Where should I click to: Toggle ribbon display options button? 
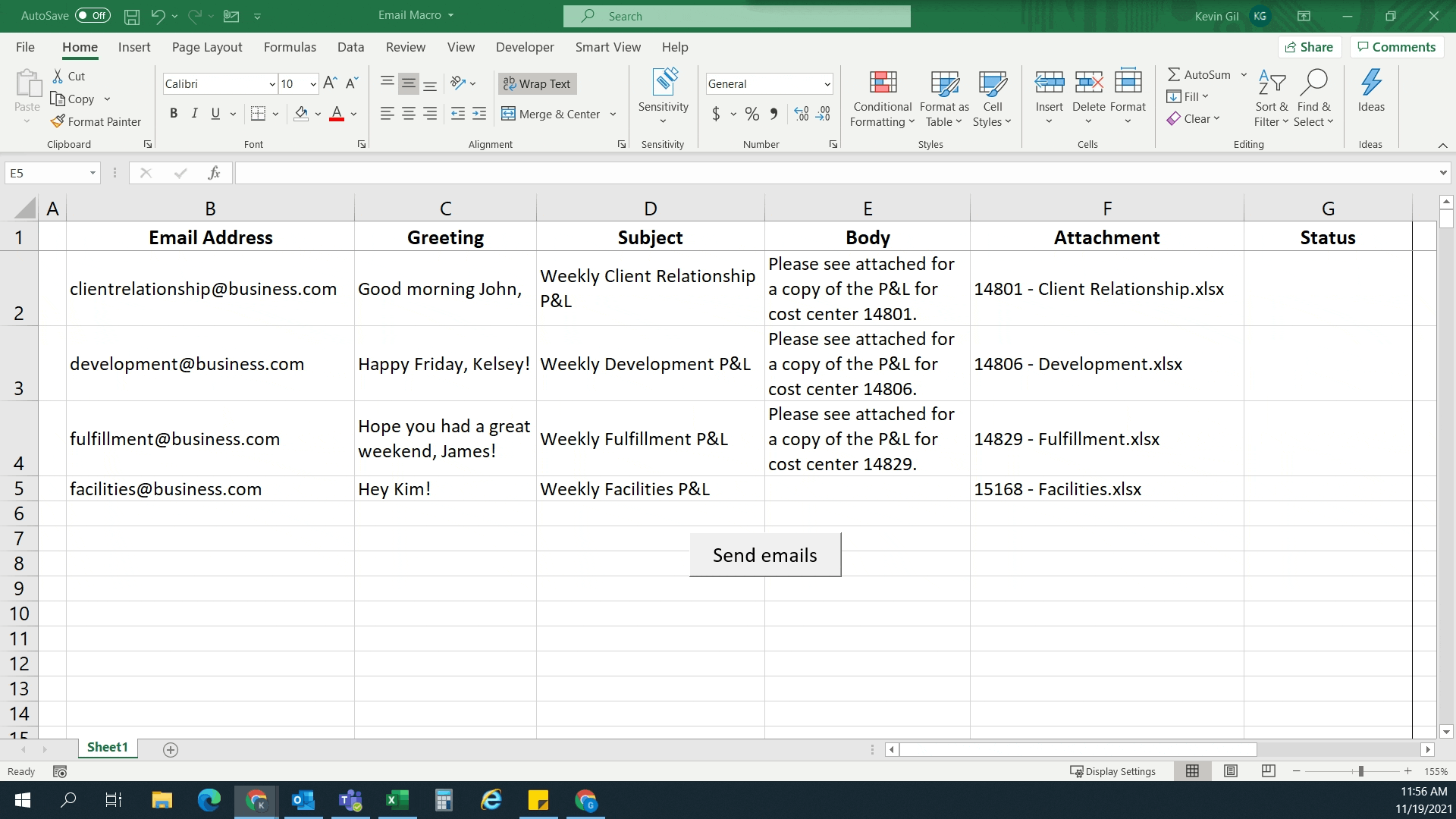point(1304,16)
